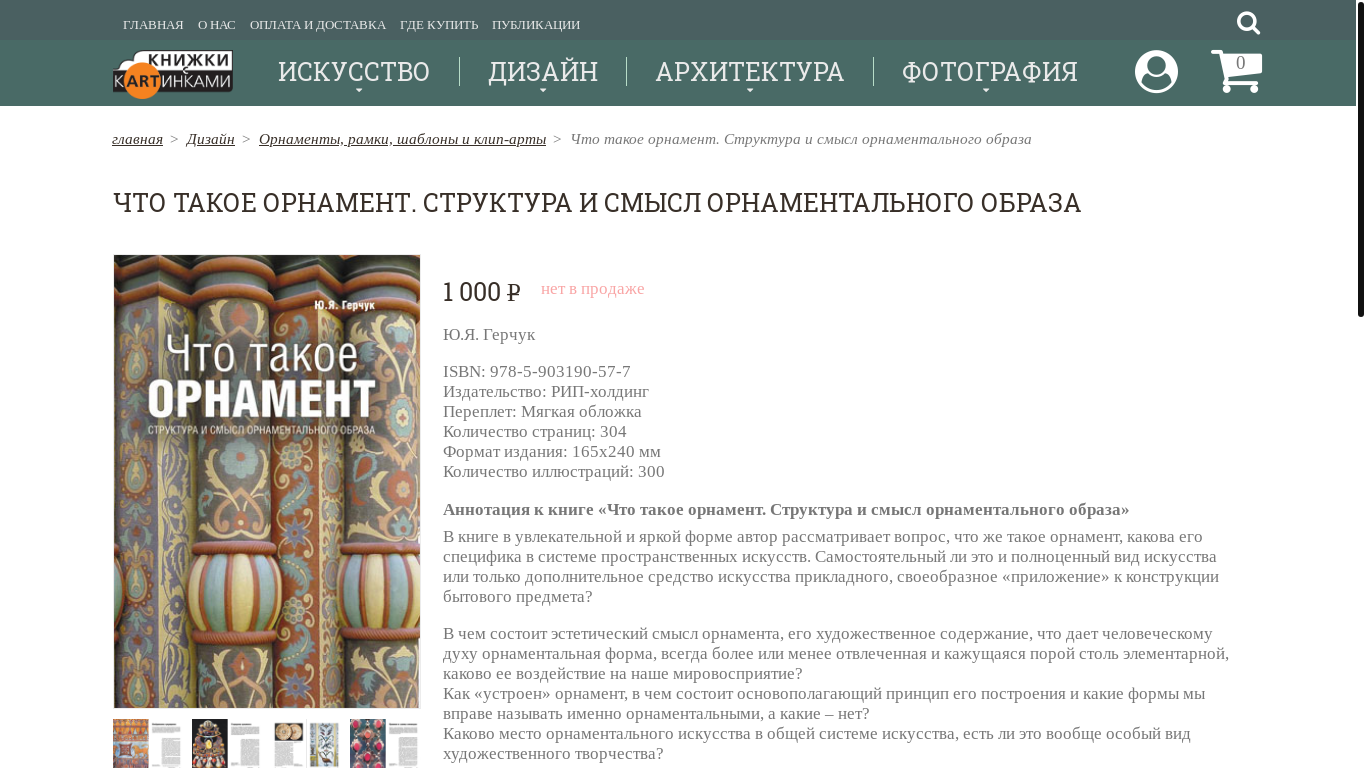
Task: Open the Дизайн category
Action: (x=543, y=72)
